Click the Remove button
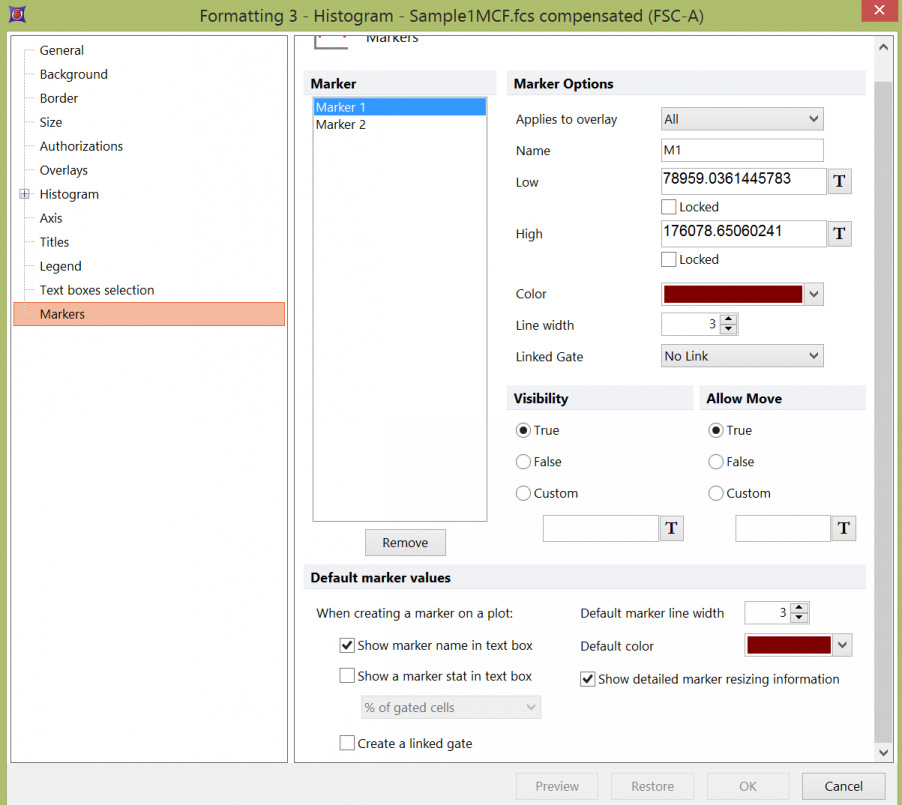The image size is (902, 805). [x=405, y=543]
